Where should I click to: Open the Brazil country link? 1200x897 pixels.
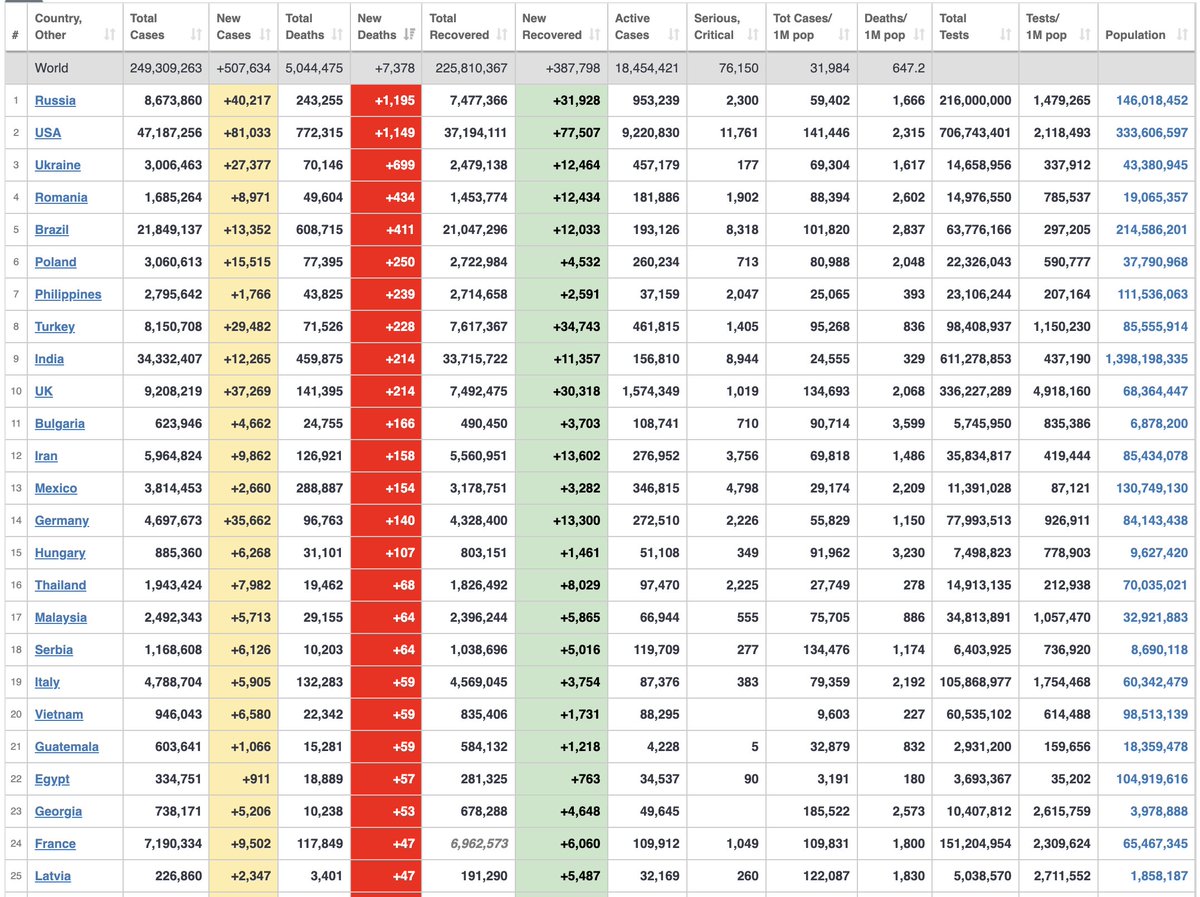(x=52, y=230)
